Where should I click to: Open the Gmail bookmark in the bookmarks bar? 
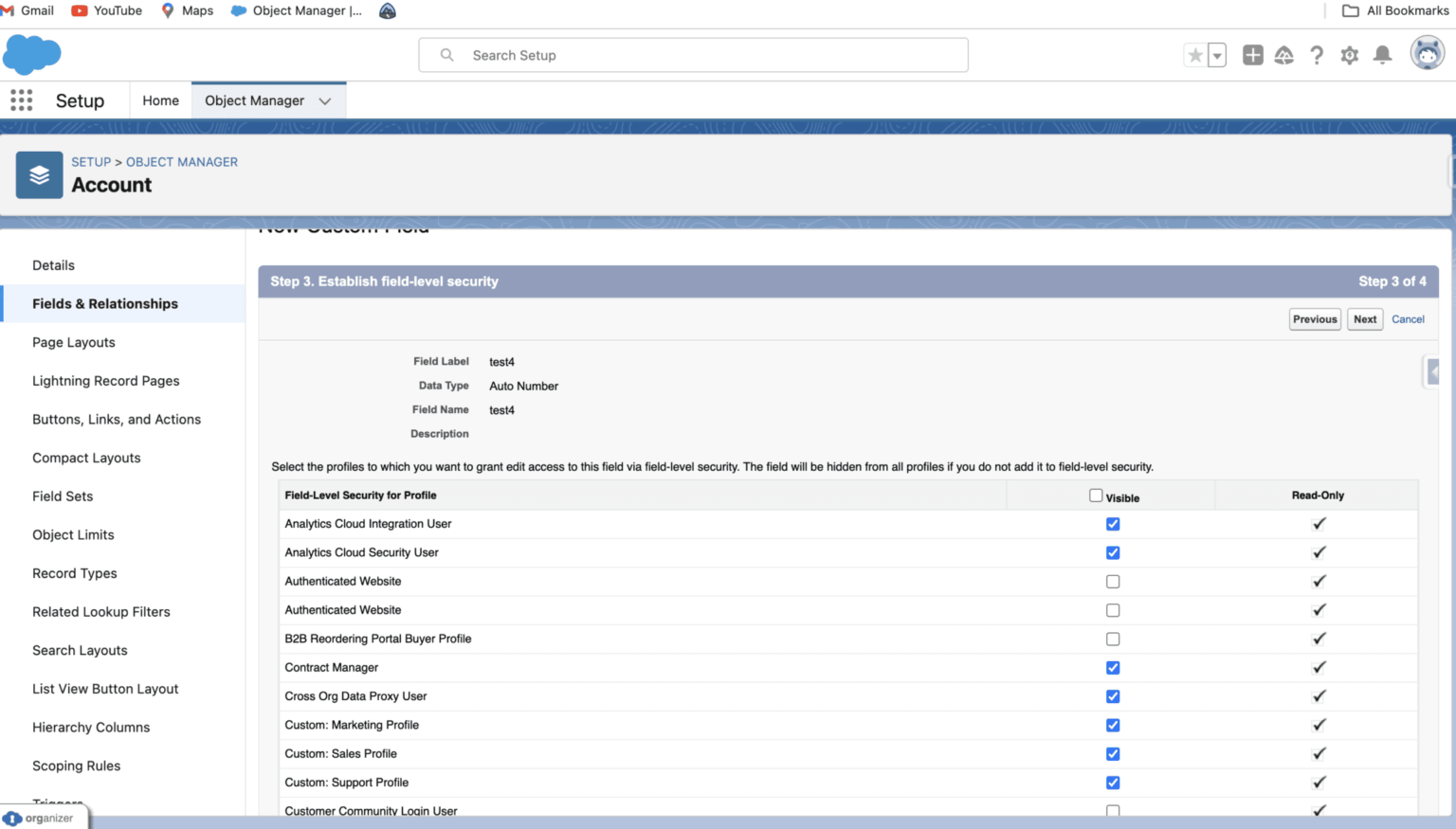pyautogui.click(x=28, y=10)
